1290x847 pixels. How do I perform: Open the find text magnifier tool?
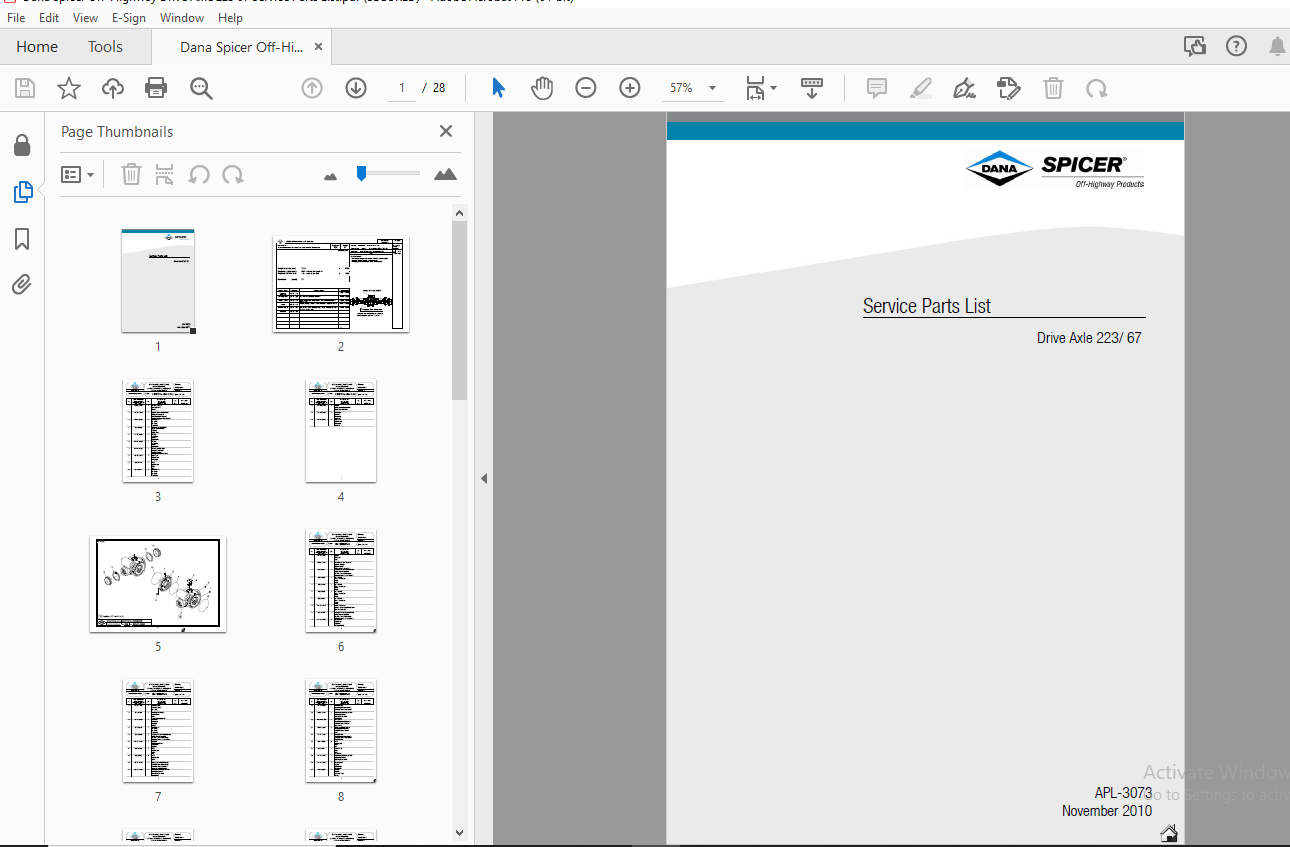click(201, 88)
